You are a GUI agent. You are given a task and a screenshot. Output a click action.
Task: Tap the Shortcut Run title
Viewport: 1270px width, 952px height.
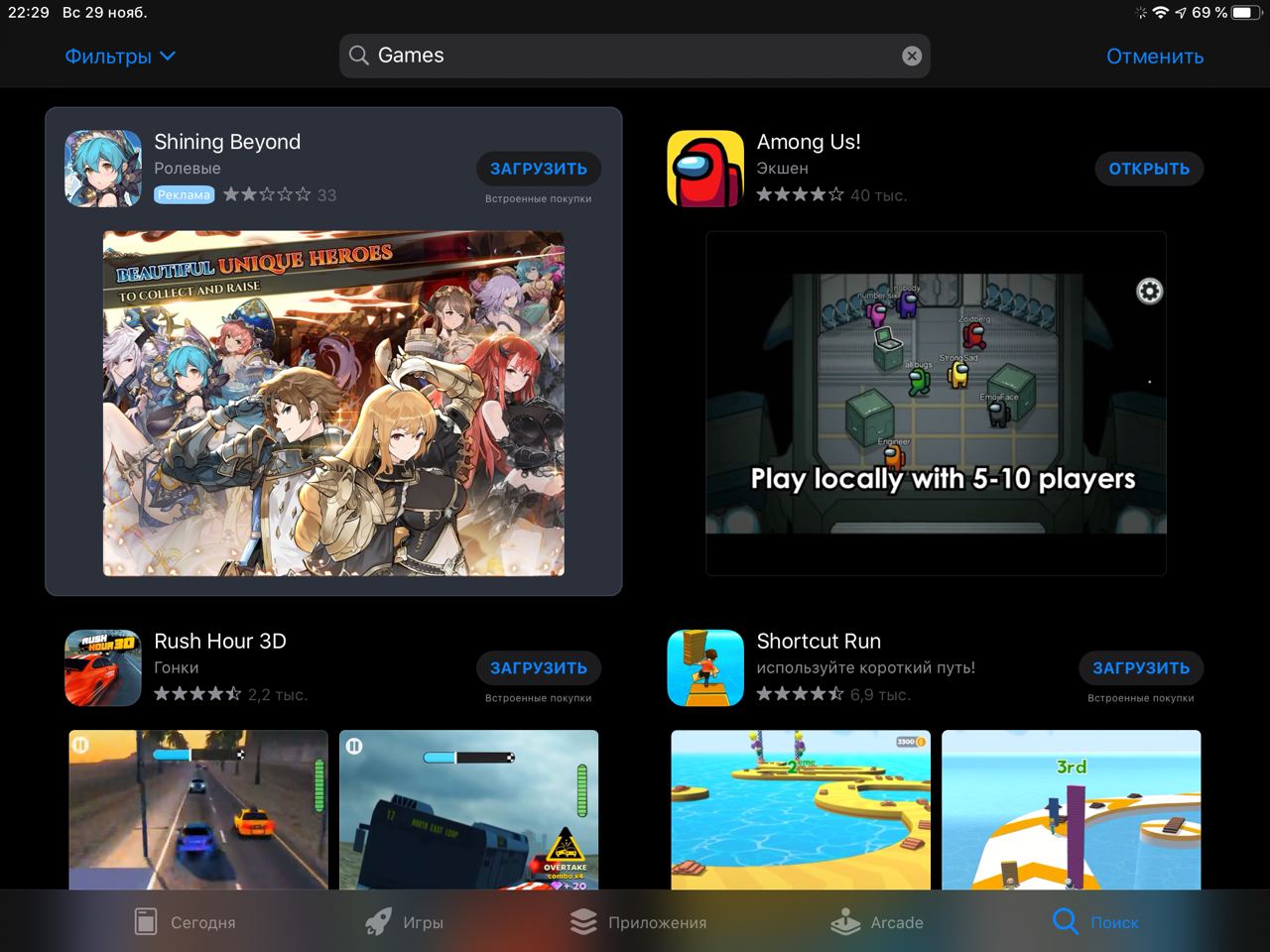coord(819,641)
